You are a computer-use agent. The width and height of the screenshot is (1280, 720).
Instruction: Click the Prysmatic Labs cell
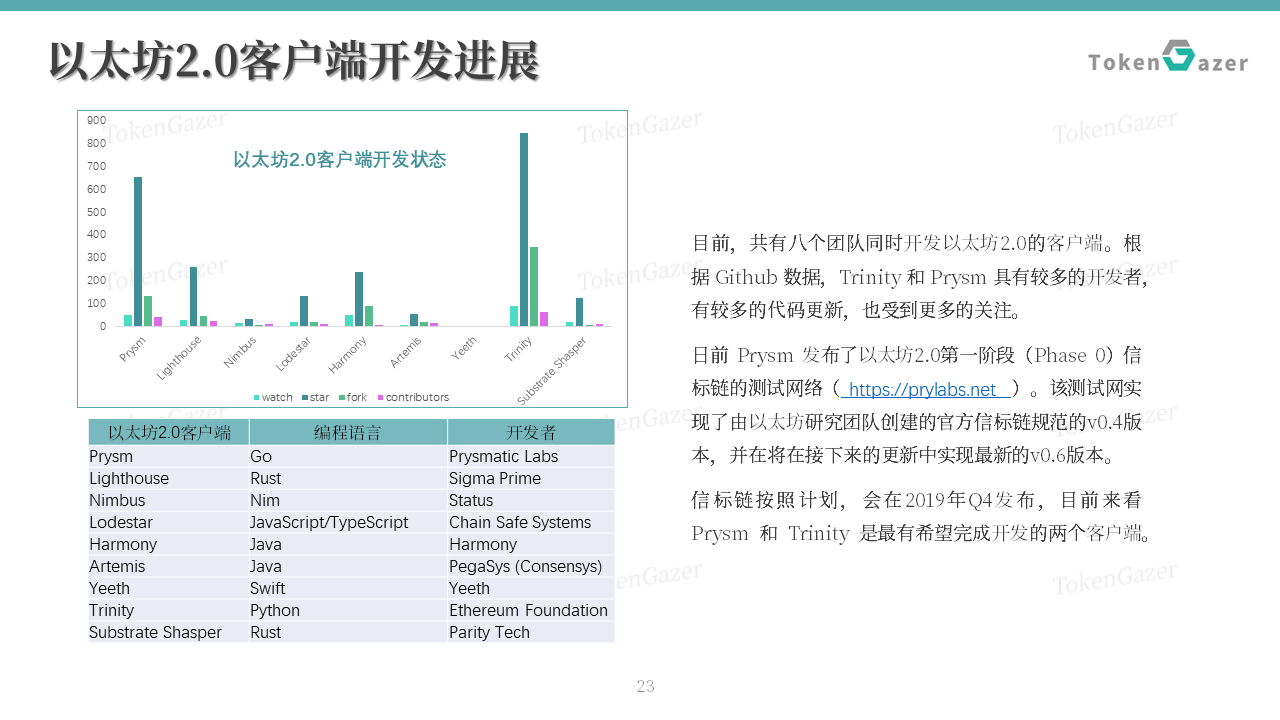click(x=531, y=456)
